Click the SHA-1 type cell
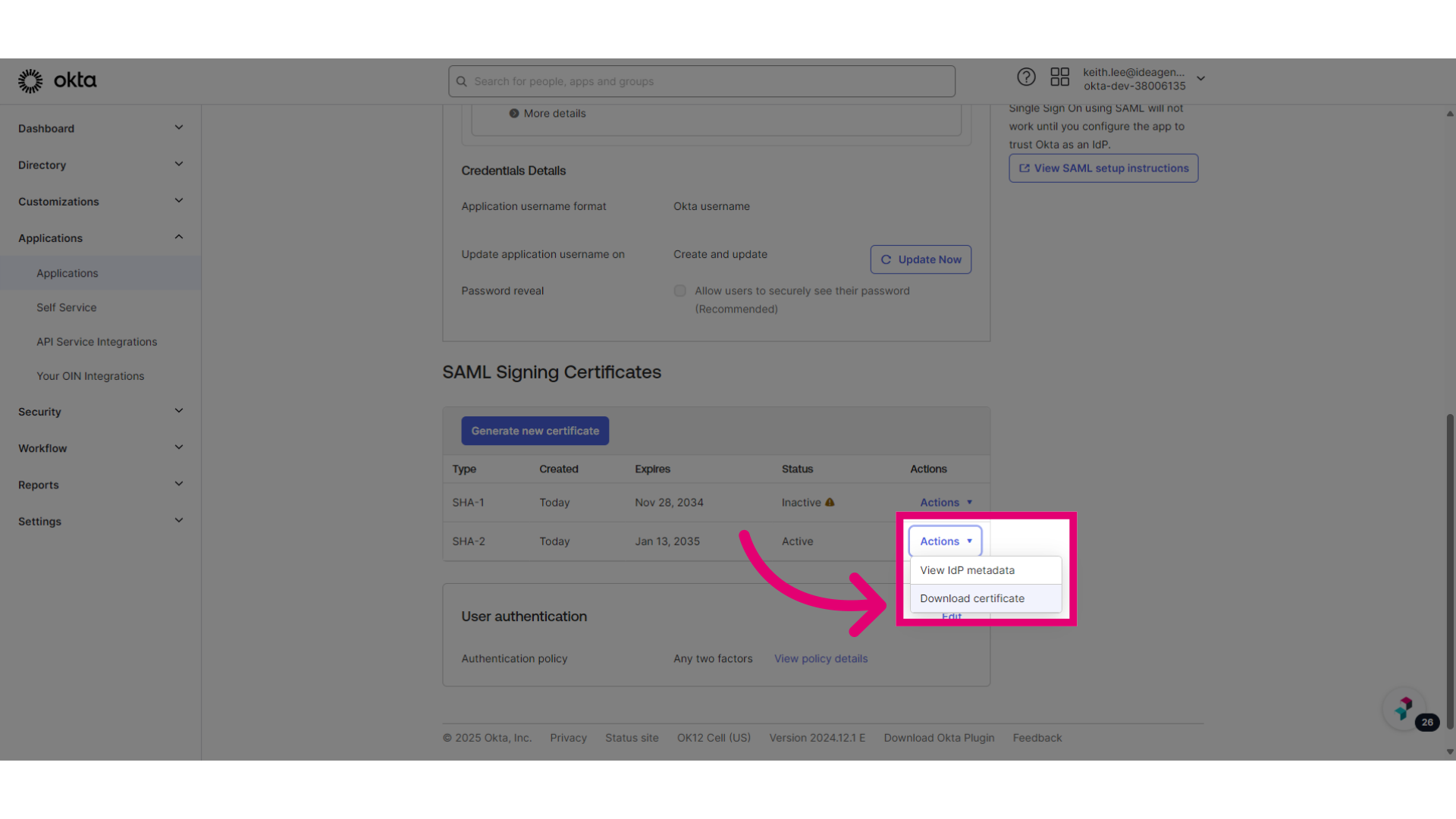 tap(468, 502)
